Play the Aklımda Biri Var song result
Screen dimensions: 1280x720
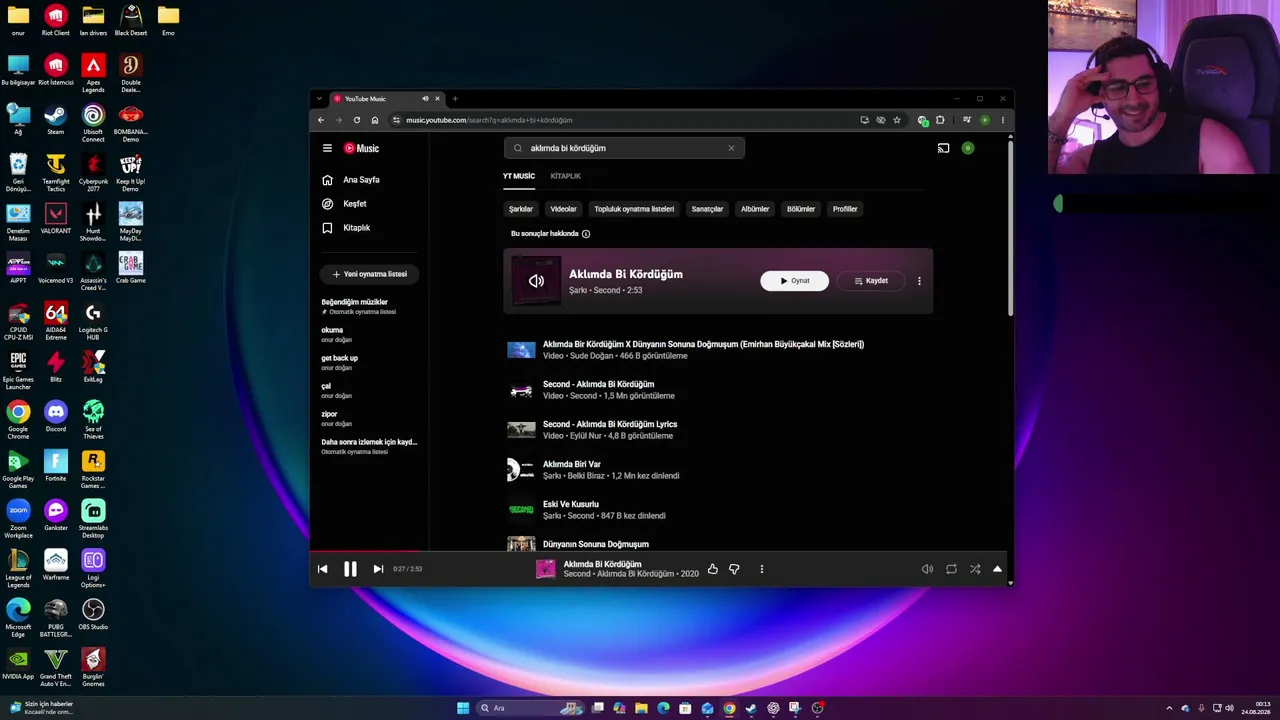pos(572,464)
